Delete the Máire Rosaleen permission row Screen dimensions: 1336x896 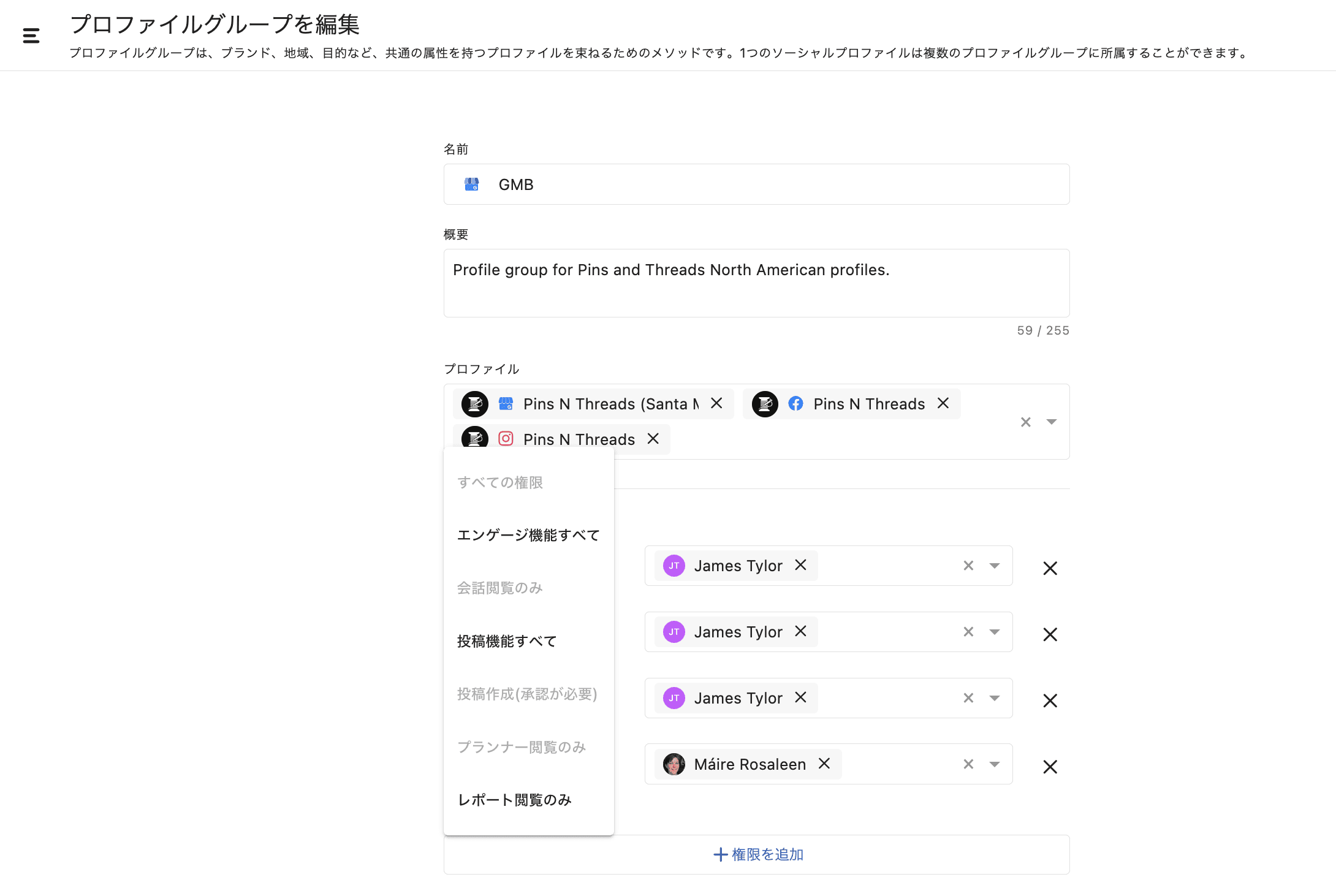click(x=1050, y=767)
